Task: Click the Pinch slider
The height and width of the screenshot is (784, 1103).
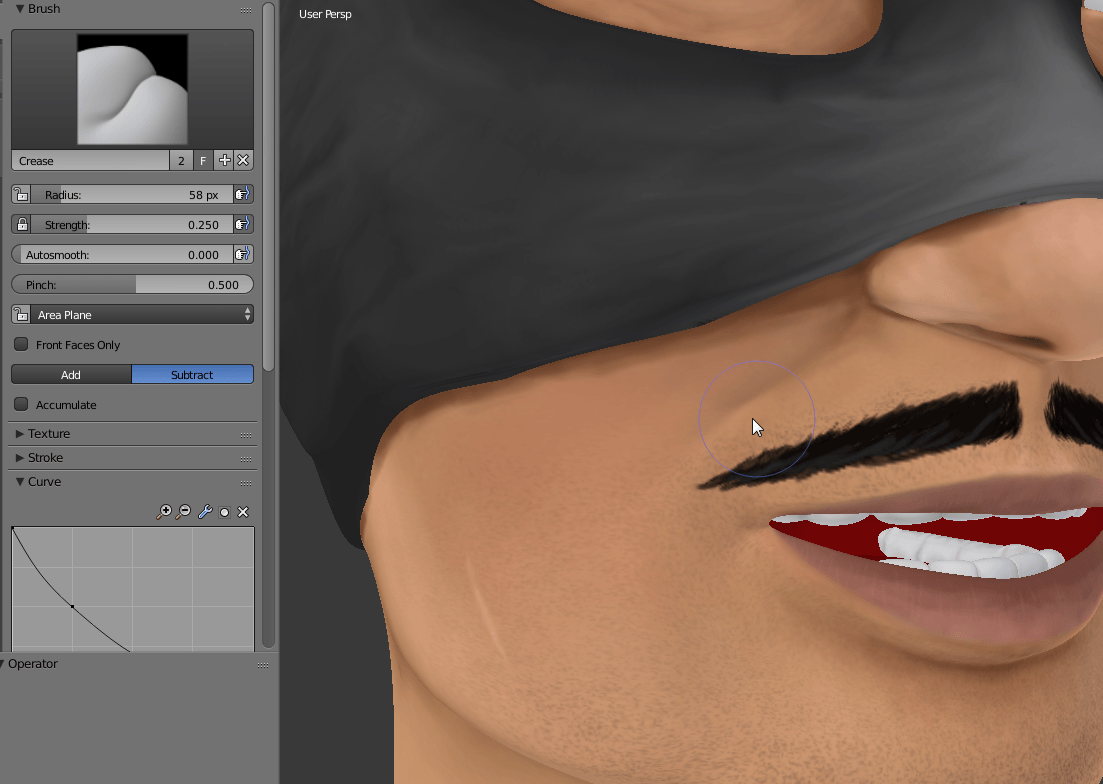Action: 132,285
